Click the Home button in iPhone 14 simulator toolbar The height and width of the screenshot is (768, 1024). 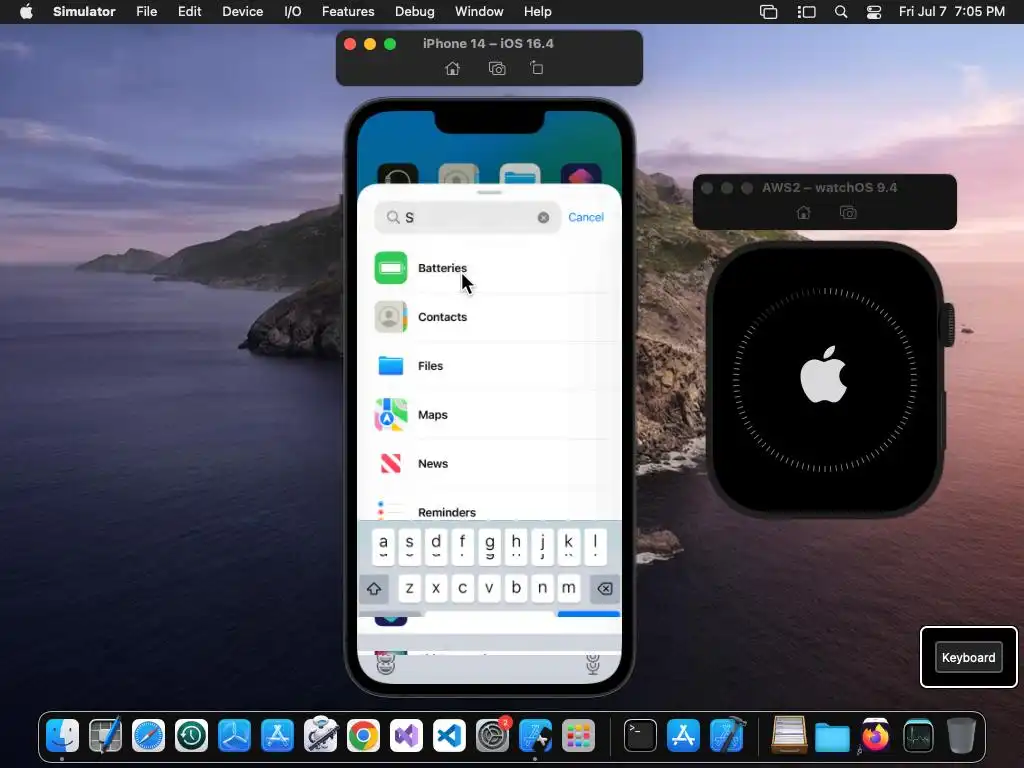453,69
